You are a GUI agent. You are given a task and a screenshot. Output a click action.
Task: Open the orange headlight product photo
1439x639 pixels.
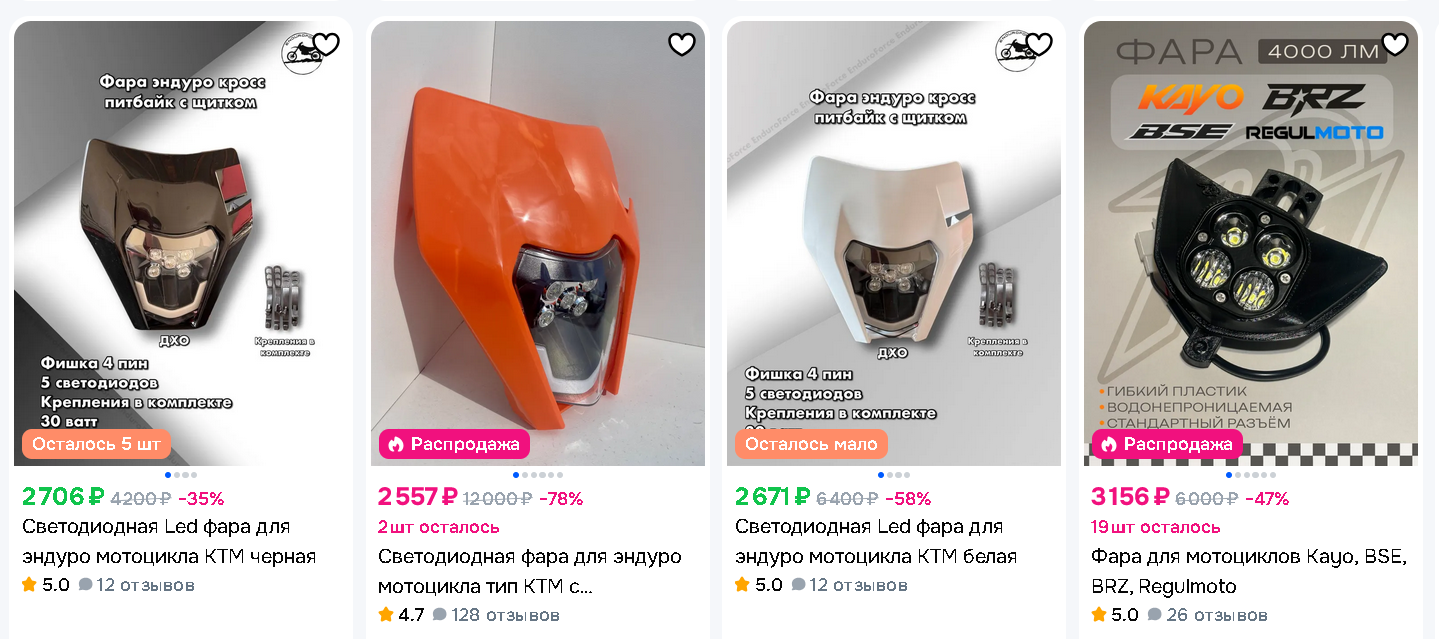[x=538, y=243]
